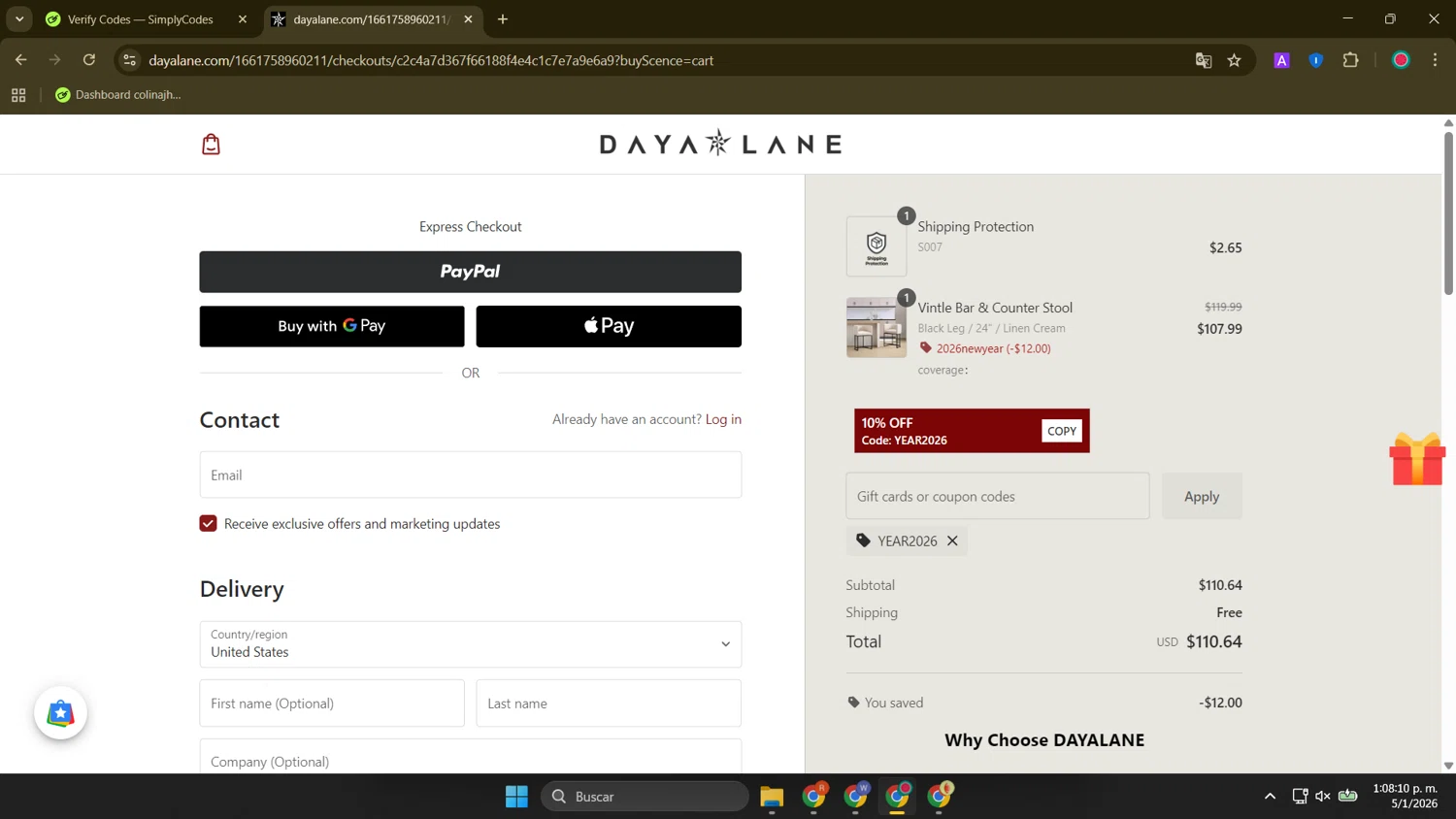Bookmark this page with the star icon
Screen dimensions: 1456x819
[x=1234, y=60]
